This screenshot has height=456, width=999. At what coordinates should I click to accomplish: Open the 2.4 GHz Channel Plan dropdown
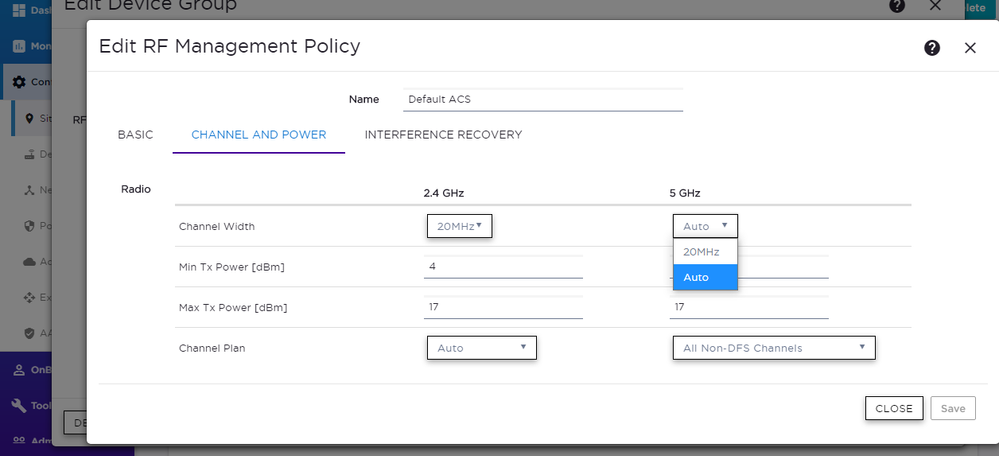coord(481,348)
